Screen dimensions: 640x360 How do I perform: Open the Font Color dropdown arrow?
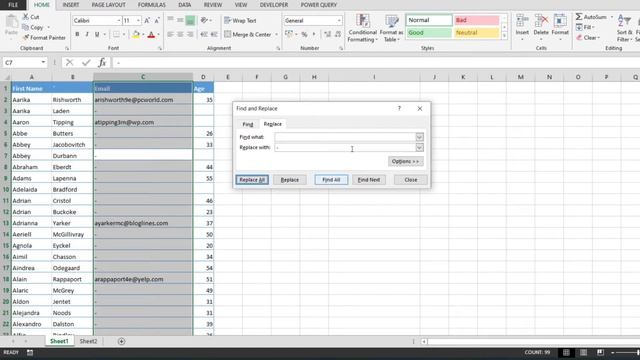[158, 35]
